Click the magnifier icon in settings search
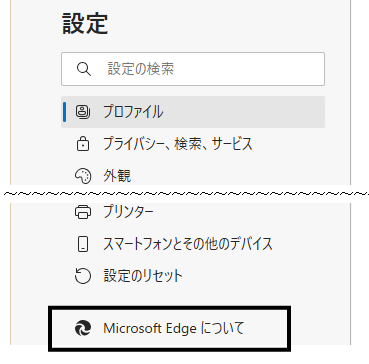Image resolution: width=369 pixels, height=364 pixels. pyautogui.click(x=84, y=69)
